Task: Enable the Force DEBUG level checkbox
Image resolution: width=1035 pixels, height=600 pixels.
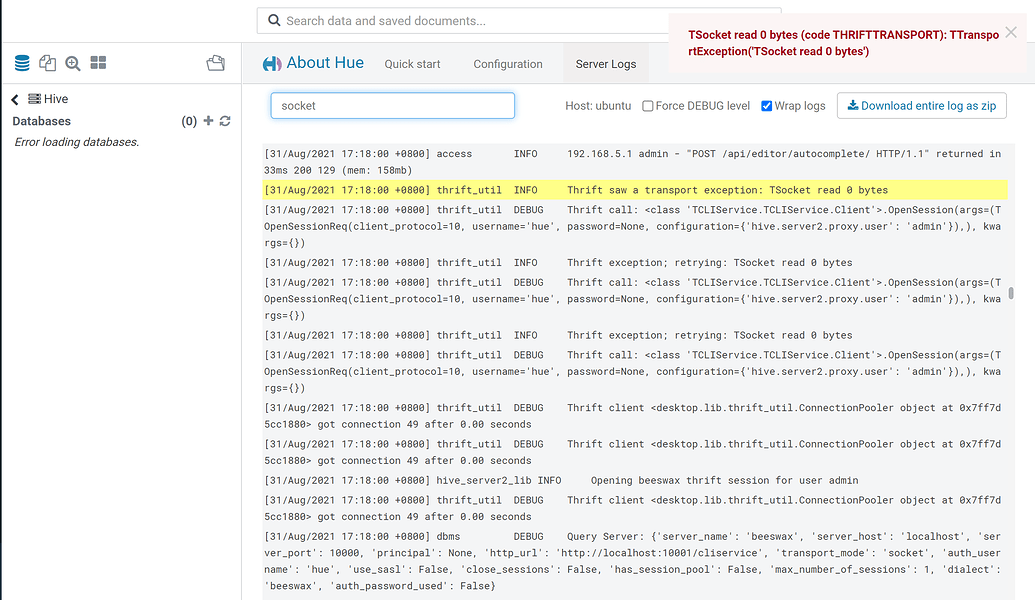Action: (x=647, y=105)
